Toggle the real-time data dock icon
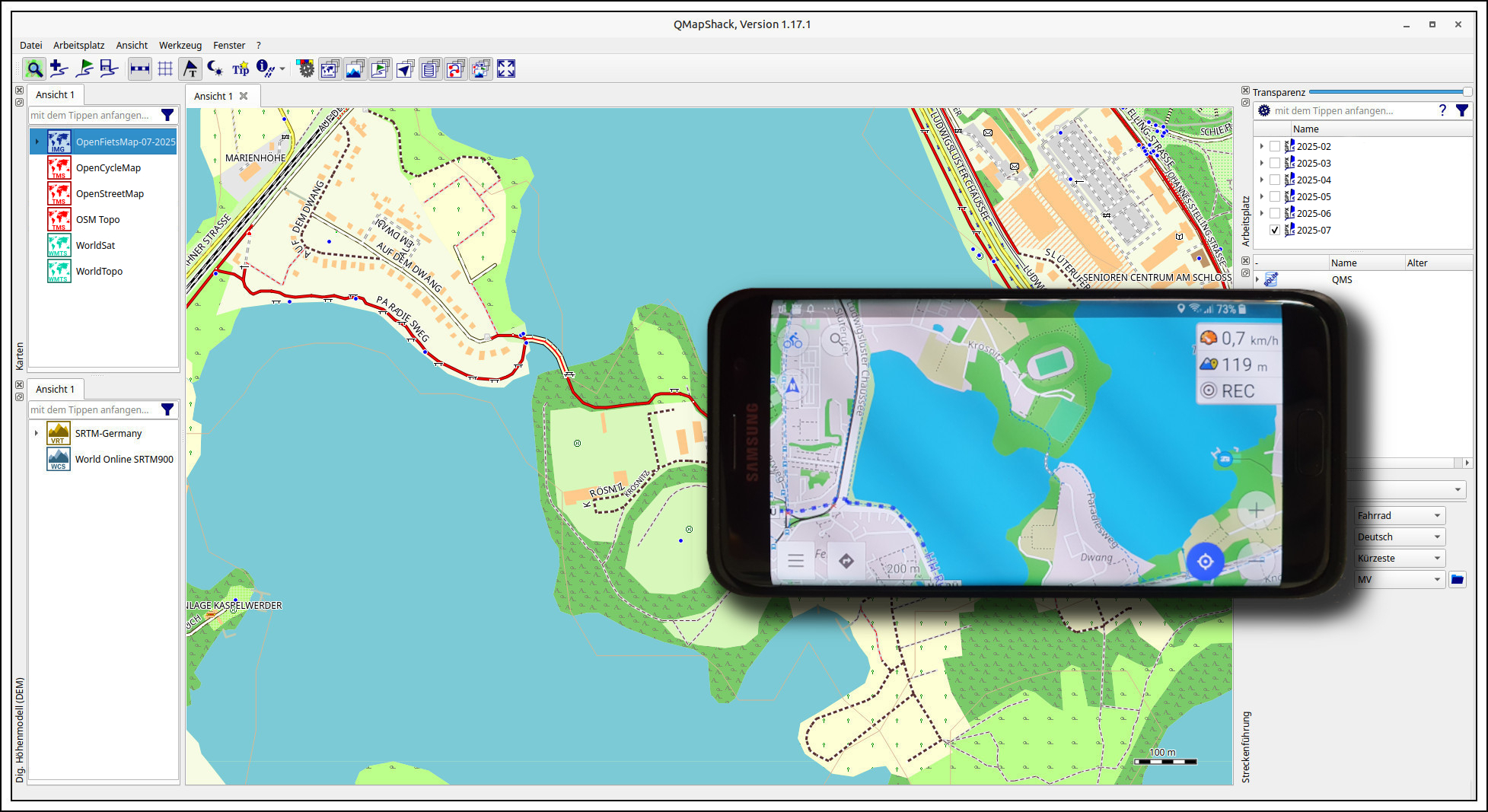Screen dimensions: 1488x812 pyautogui.click(x=405, y=69)
